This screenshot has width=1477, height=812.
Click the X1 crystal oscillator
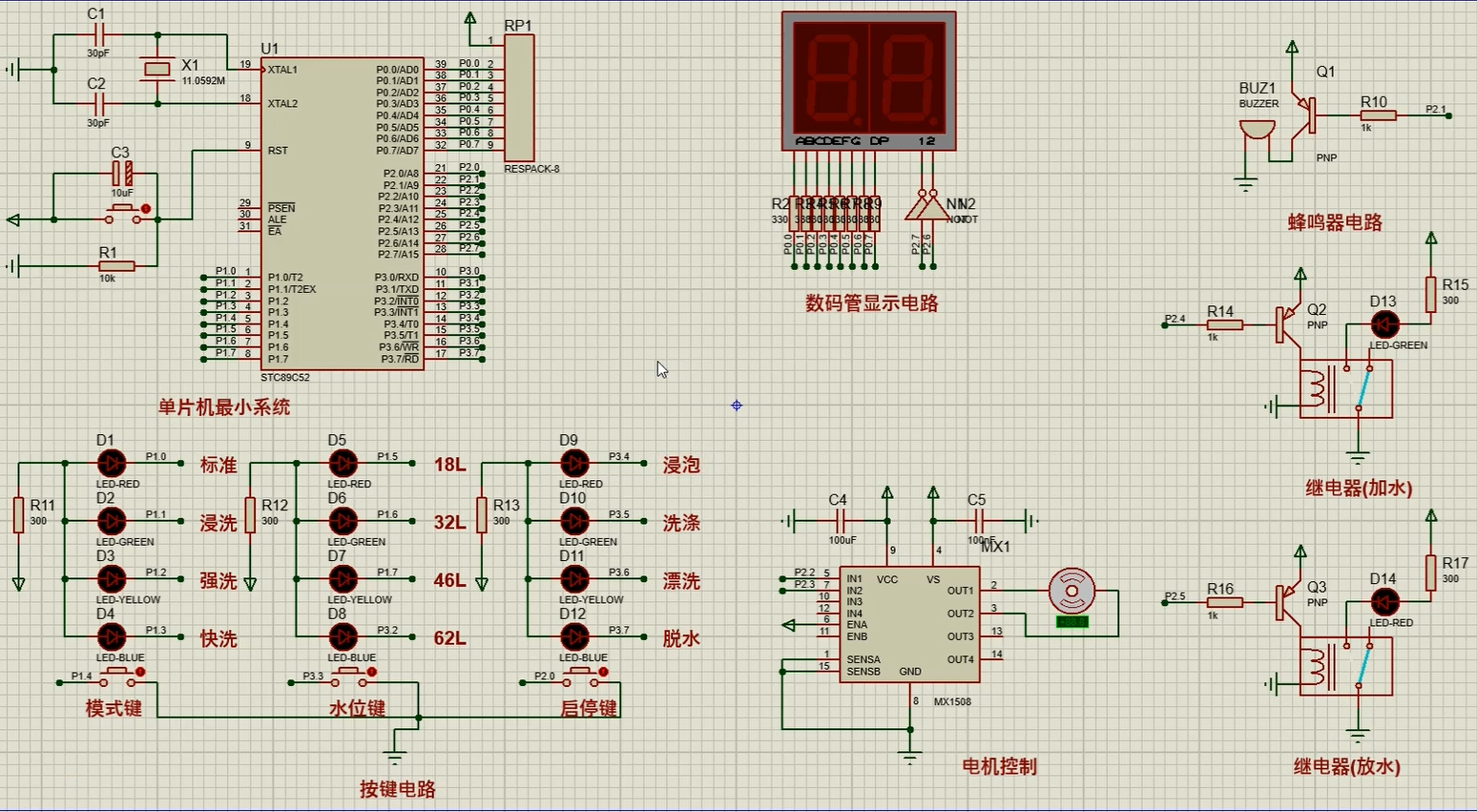[x=156, y=68]
